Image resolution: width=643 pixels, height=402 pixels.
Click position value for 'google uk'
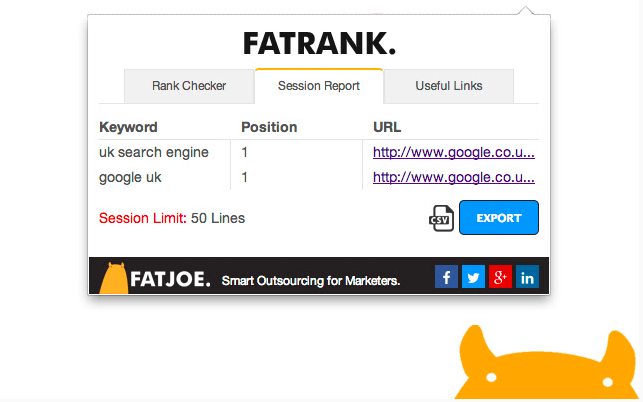coord(244,178)
